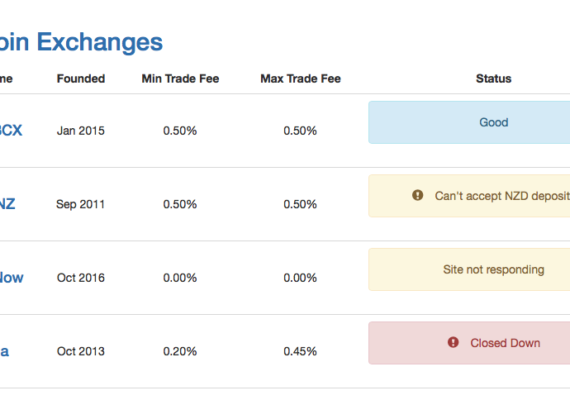Image resolution: width=570 pixels, height=400 pixels.
Task: Open the NZ exchange link
Action: [x=7, y=204]
